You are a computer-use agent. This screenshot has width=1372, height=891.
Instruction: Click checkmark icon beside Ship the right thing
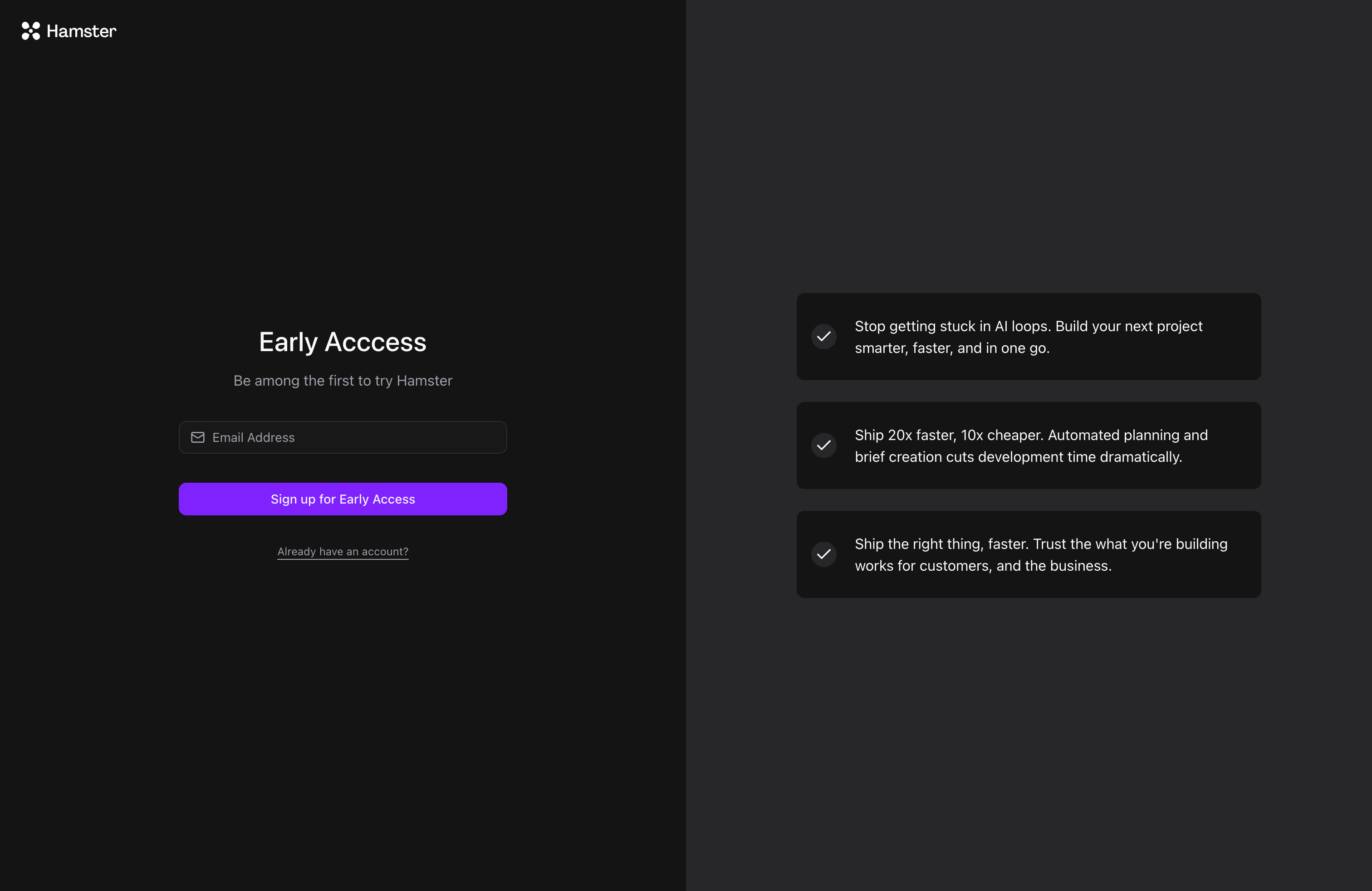point(824,554)
